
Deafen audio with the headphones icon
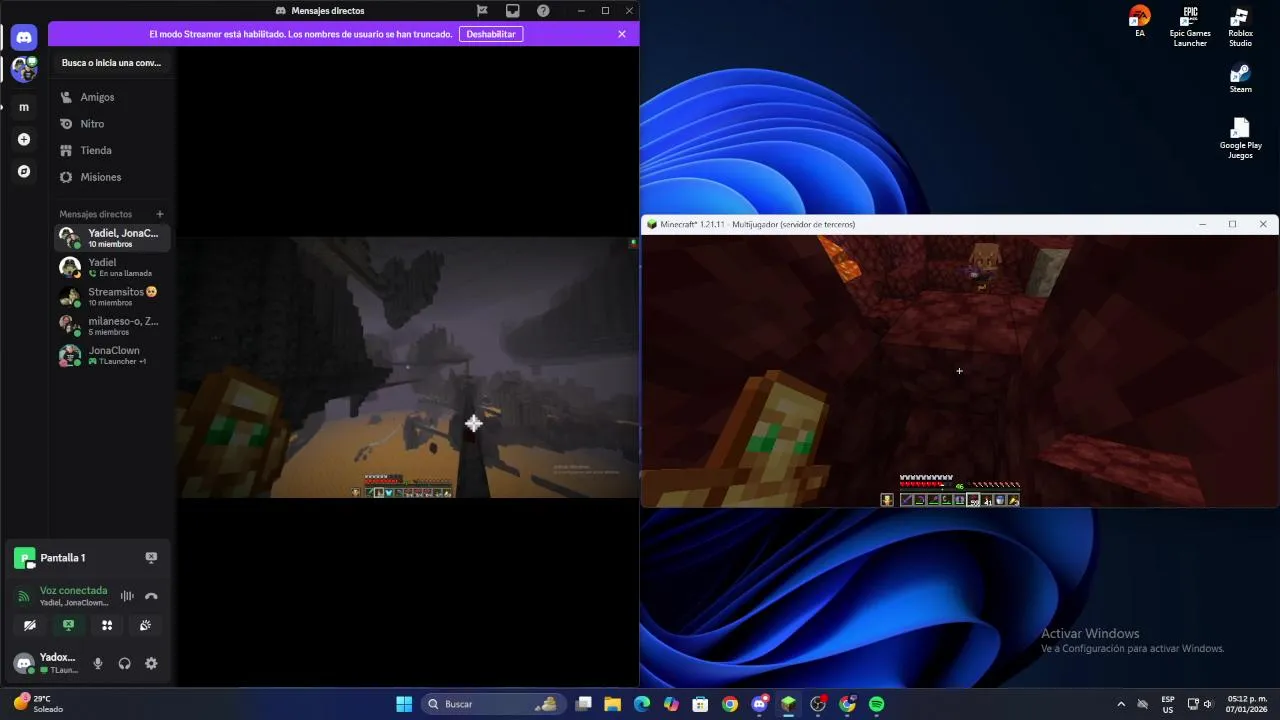[x=125, y=663]
